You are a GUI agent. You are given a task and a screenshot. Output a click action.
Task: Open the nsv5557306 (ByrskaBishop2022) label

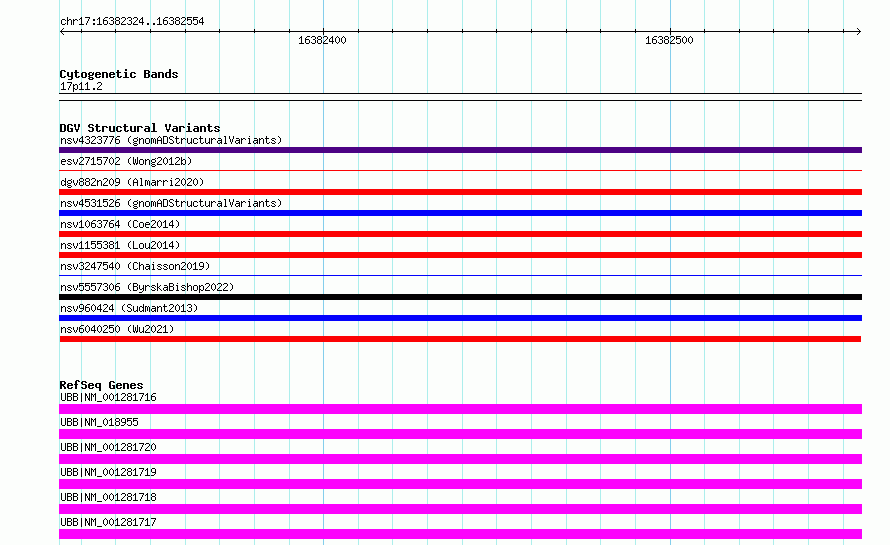(x=147, y=287)
